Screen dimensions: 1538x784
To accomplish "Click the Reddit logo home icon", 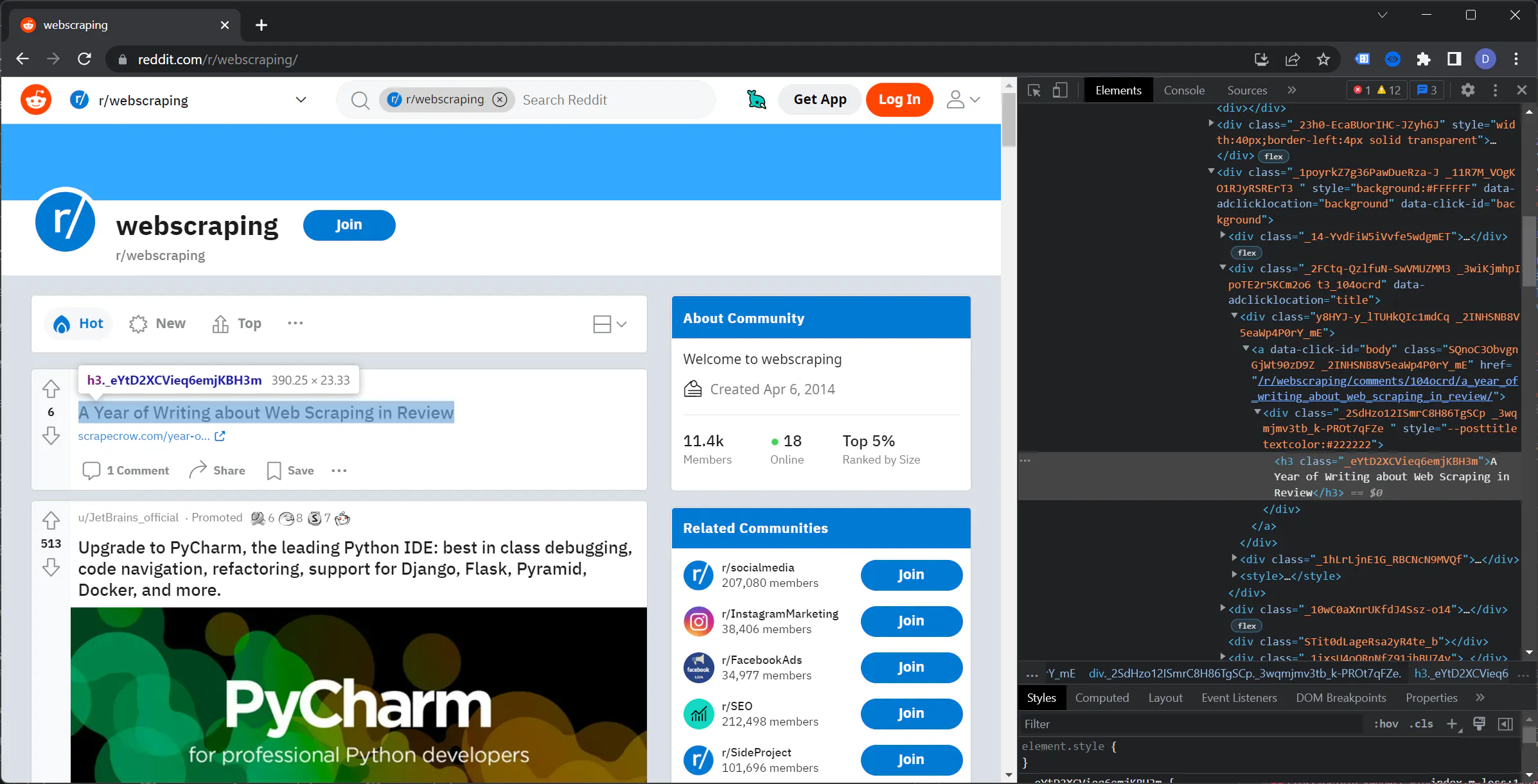I will [36, 100].
